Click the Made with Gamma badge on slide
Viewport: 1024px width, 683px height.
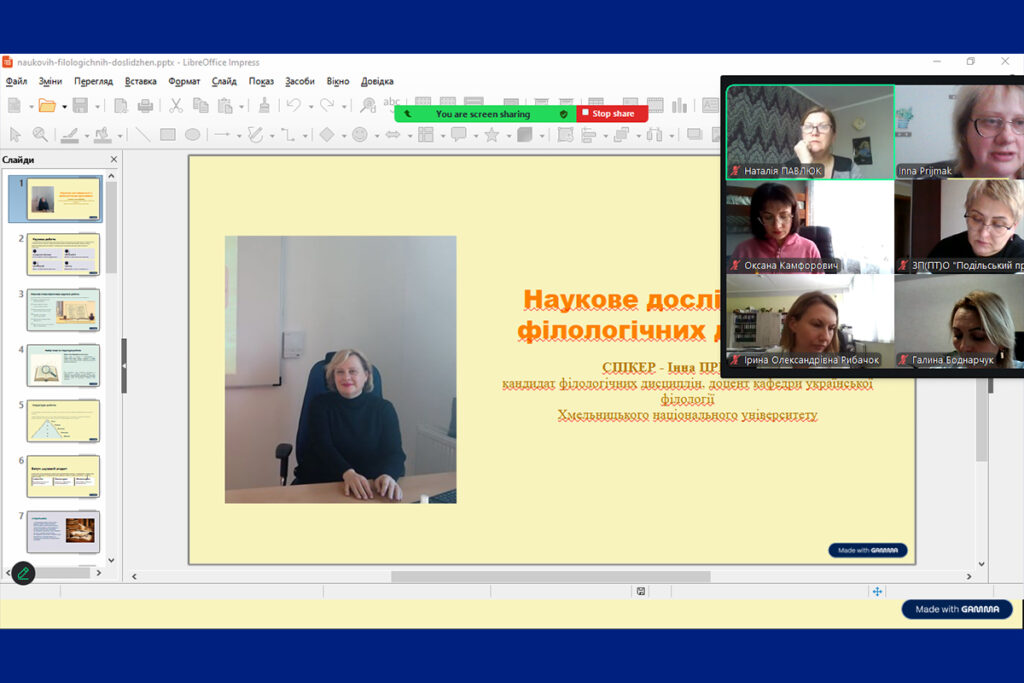[x=867, y=550]
